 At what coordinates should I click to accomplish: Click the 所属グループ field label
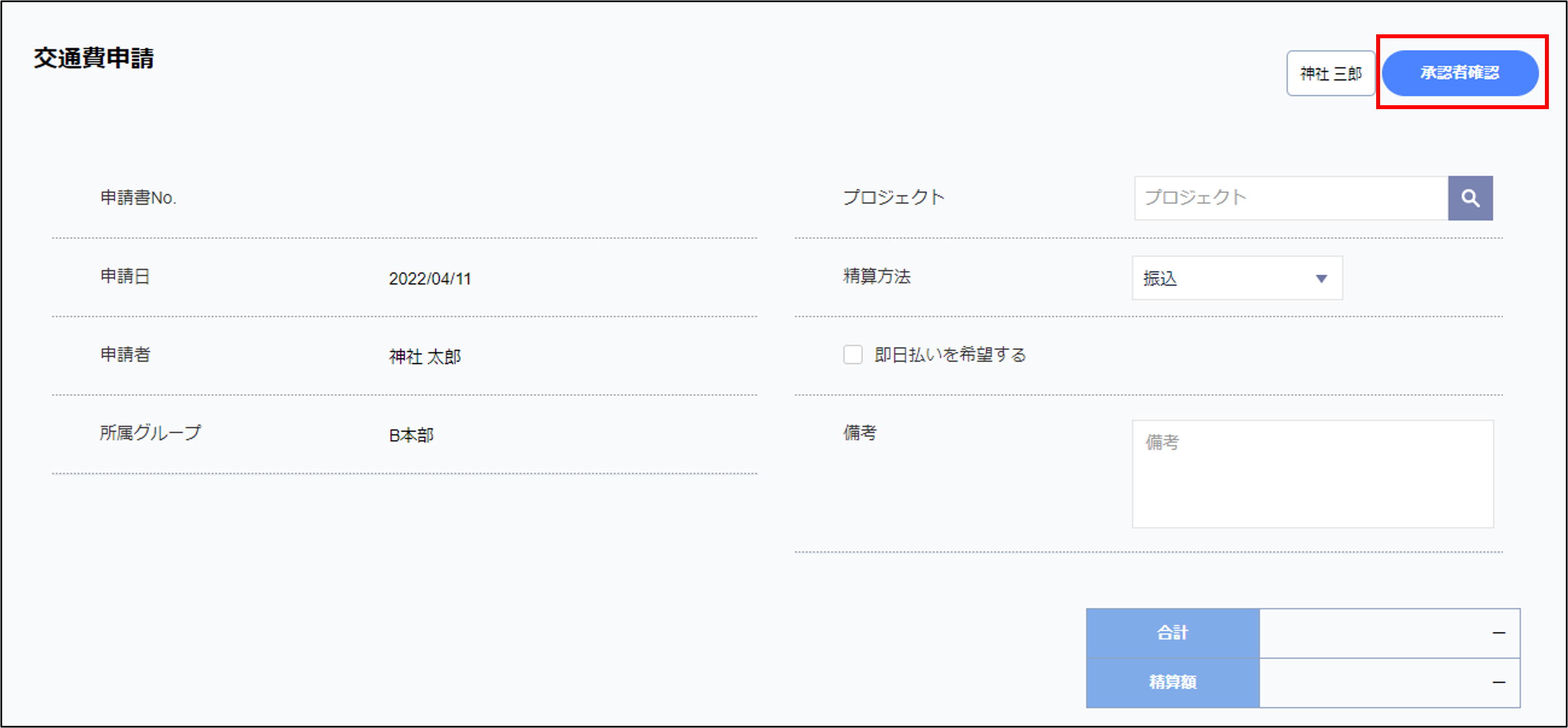coord(150,433)
